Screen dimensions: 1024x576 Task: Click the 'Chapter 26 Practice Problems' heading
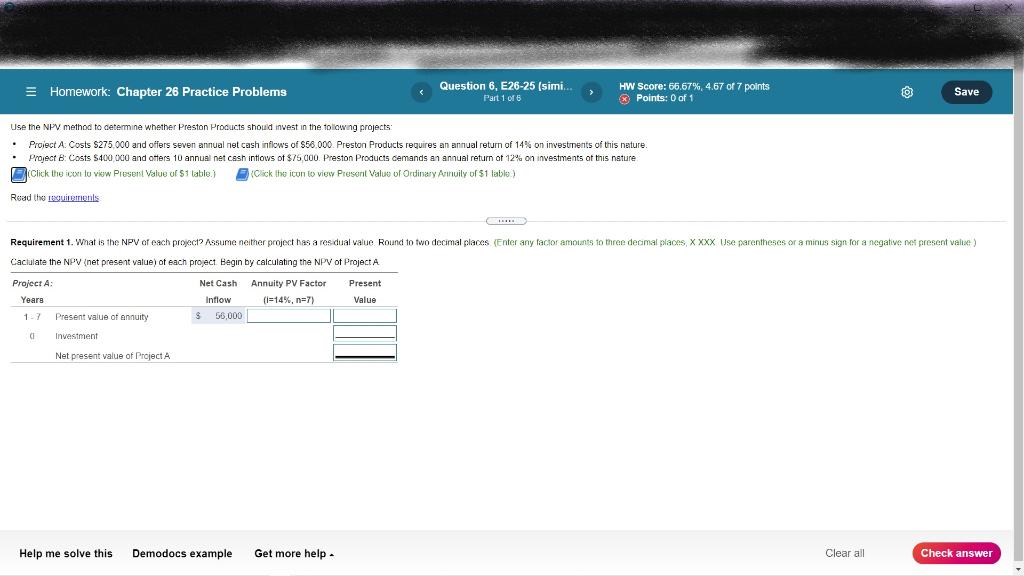pyautogui.click(x=201, y=92)
